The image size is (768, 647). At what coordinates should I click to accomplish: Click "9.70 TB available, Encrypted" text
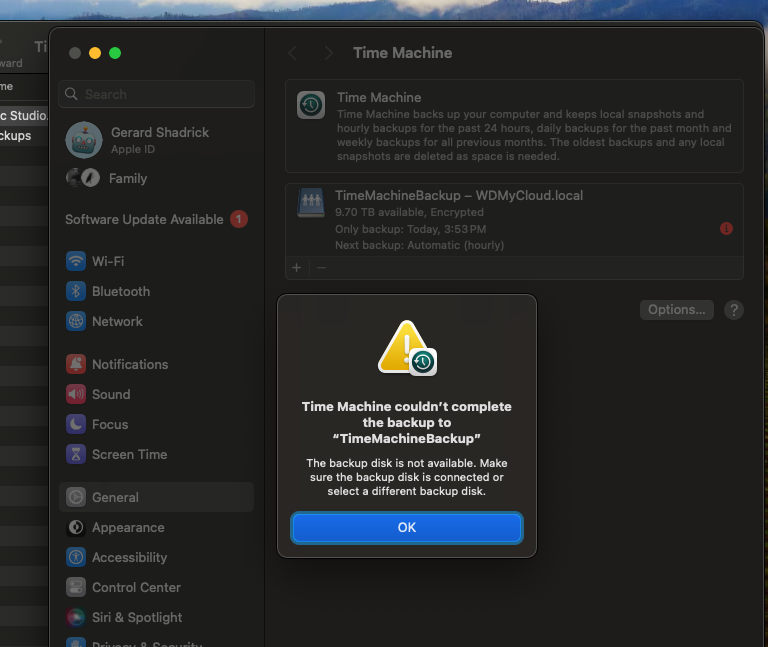point(409,212)
